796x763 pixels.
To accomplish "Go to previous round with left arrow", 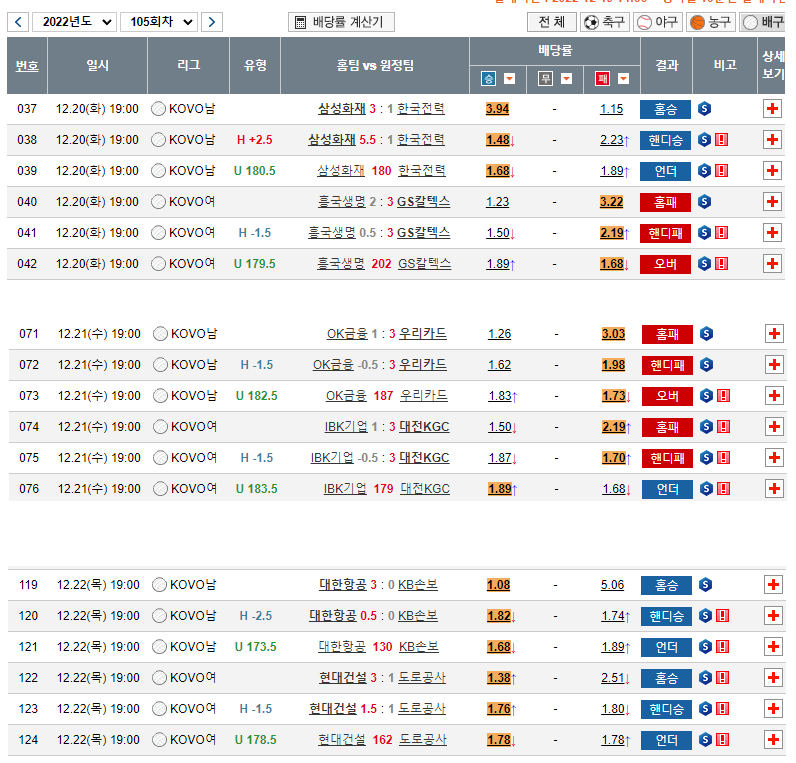I will (18, 22).
